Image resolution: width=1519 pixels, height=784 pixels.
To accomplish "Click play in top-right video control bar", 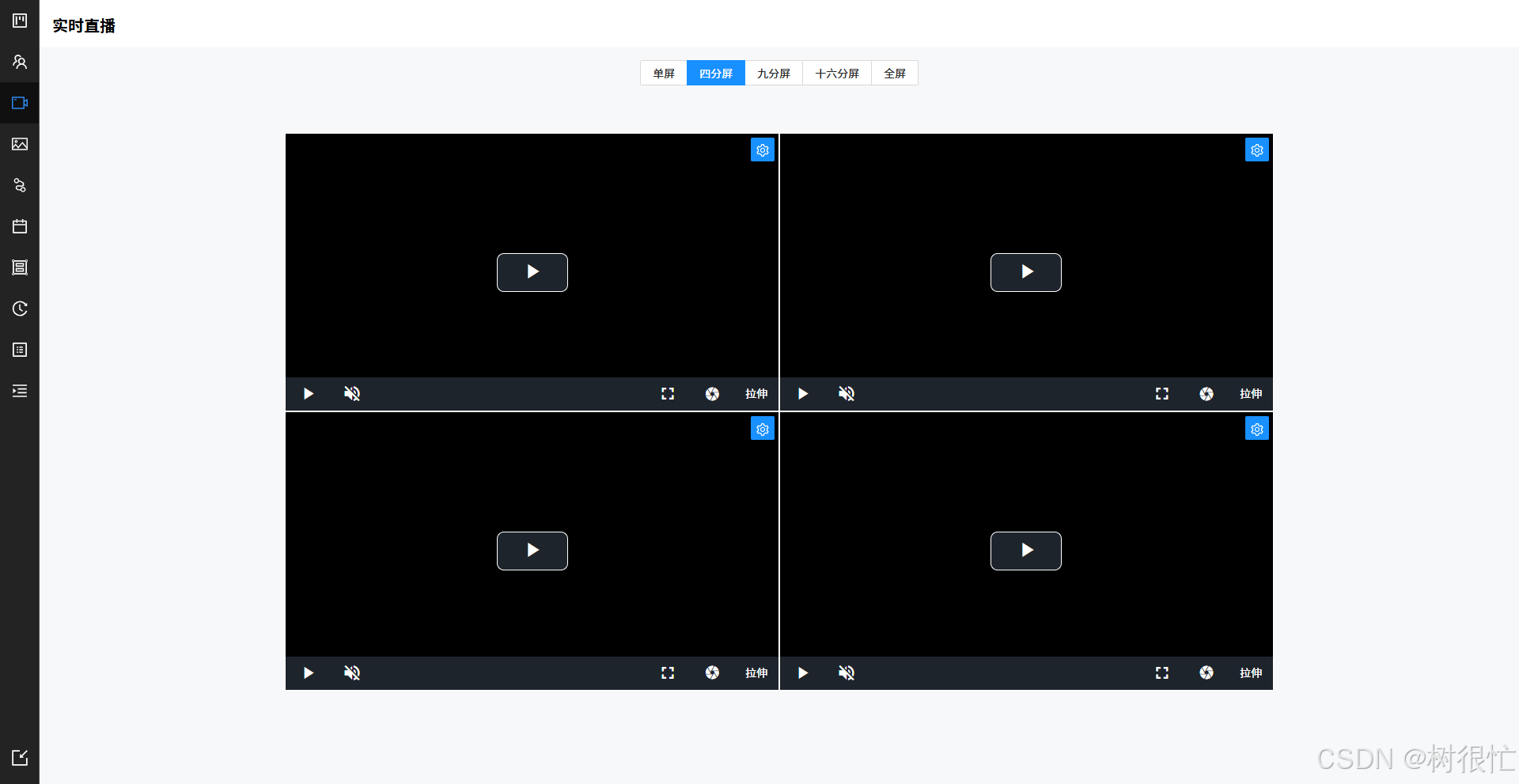I will pyautogui.click(x=803, y=394).
